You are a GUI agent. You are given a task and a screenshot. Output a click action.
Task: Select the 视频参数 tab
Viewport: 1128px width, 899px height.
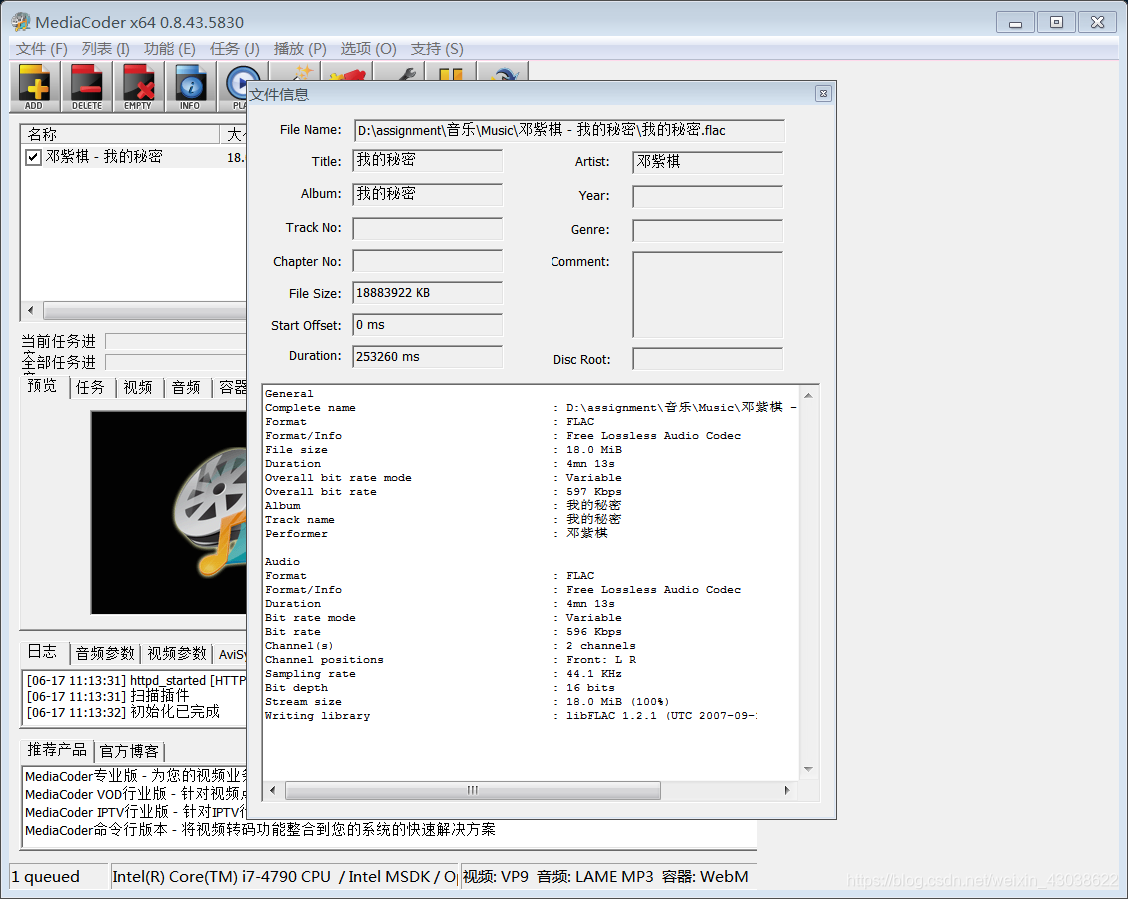click(x=177, y=654)
